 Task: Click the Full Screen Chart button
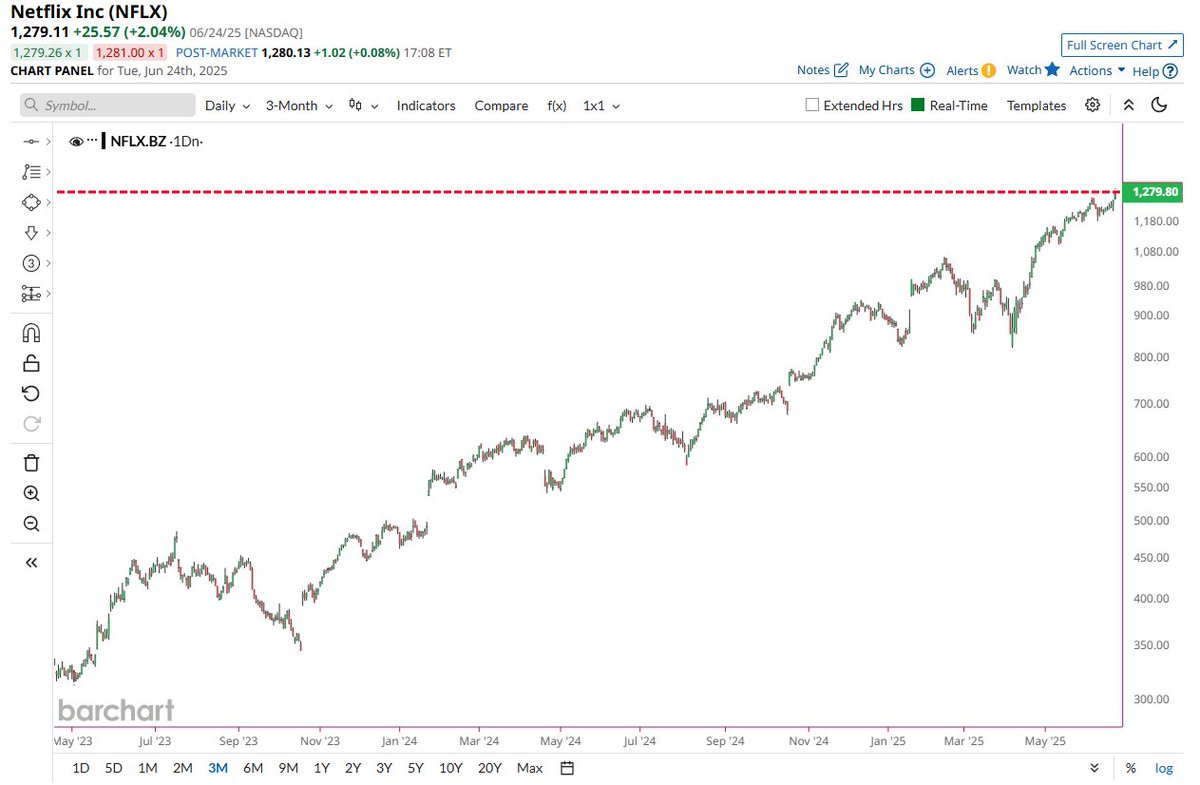1122,45
